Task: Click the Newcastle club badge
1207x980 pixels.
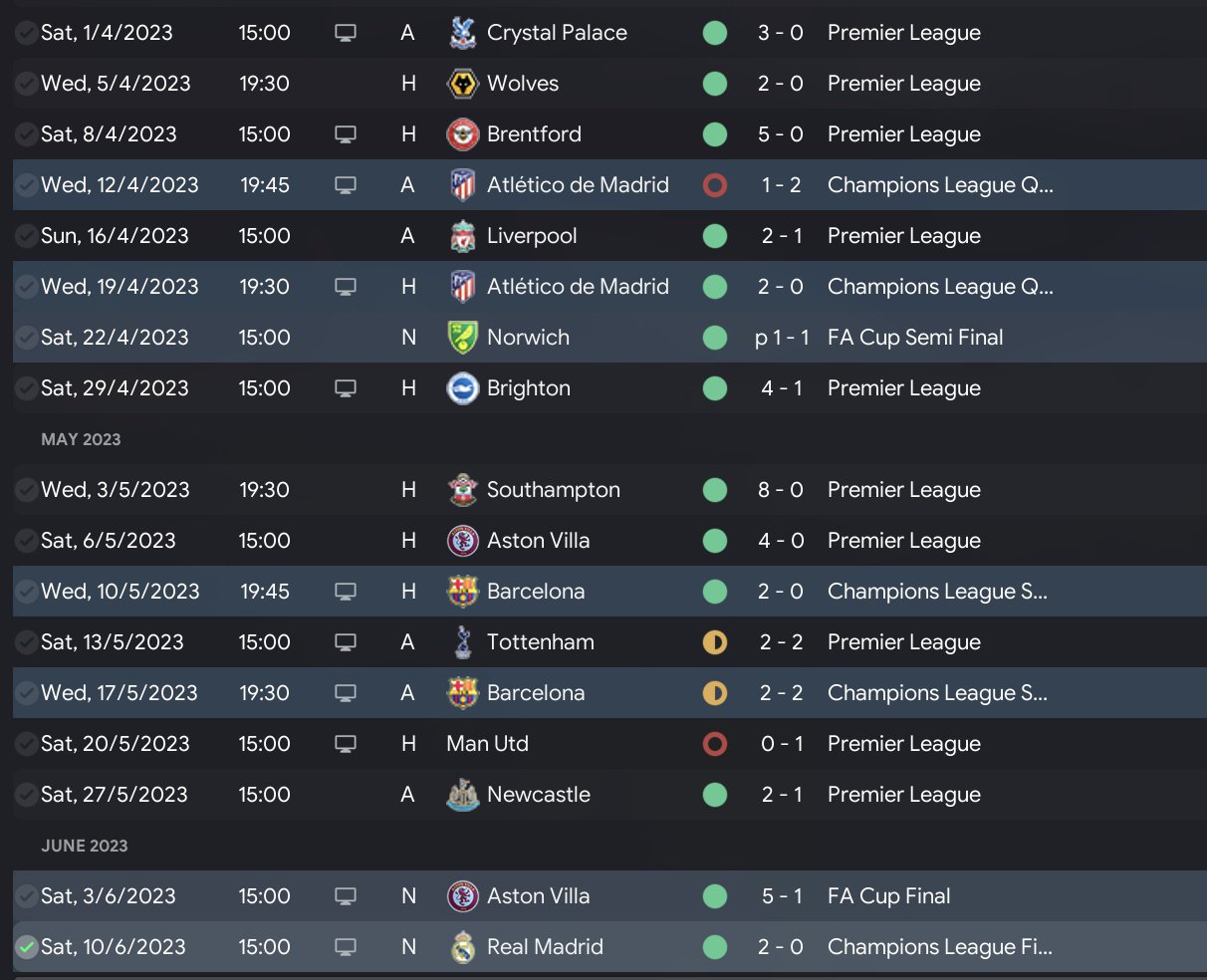Action: point(462,795)
